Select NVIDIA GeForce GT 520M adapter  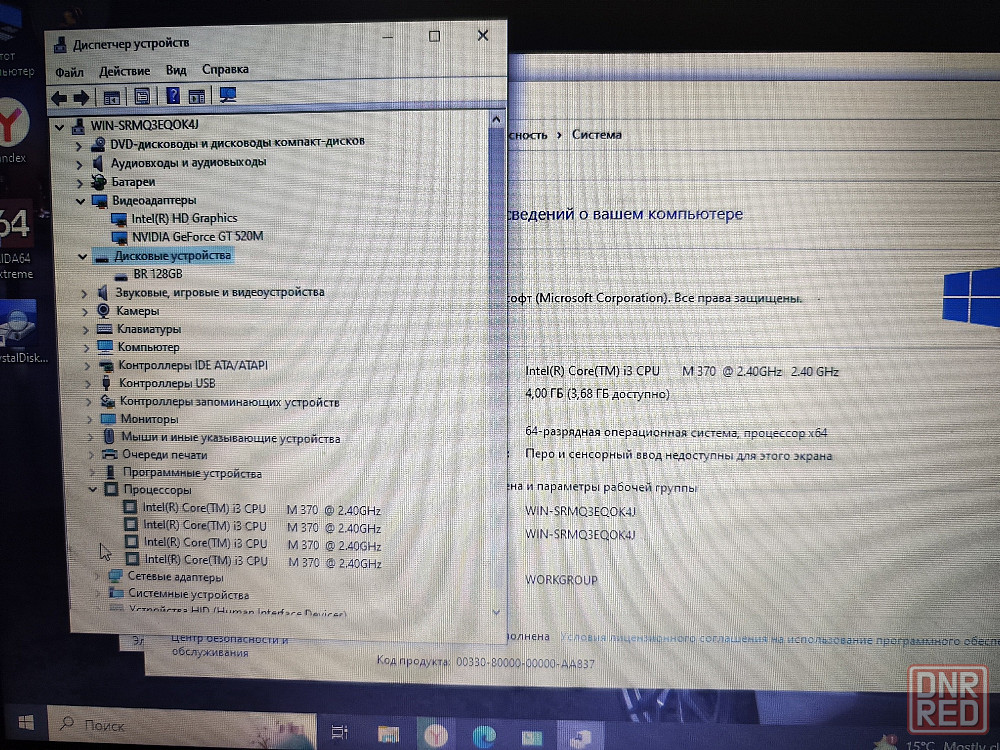coord(198,237)
